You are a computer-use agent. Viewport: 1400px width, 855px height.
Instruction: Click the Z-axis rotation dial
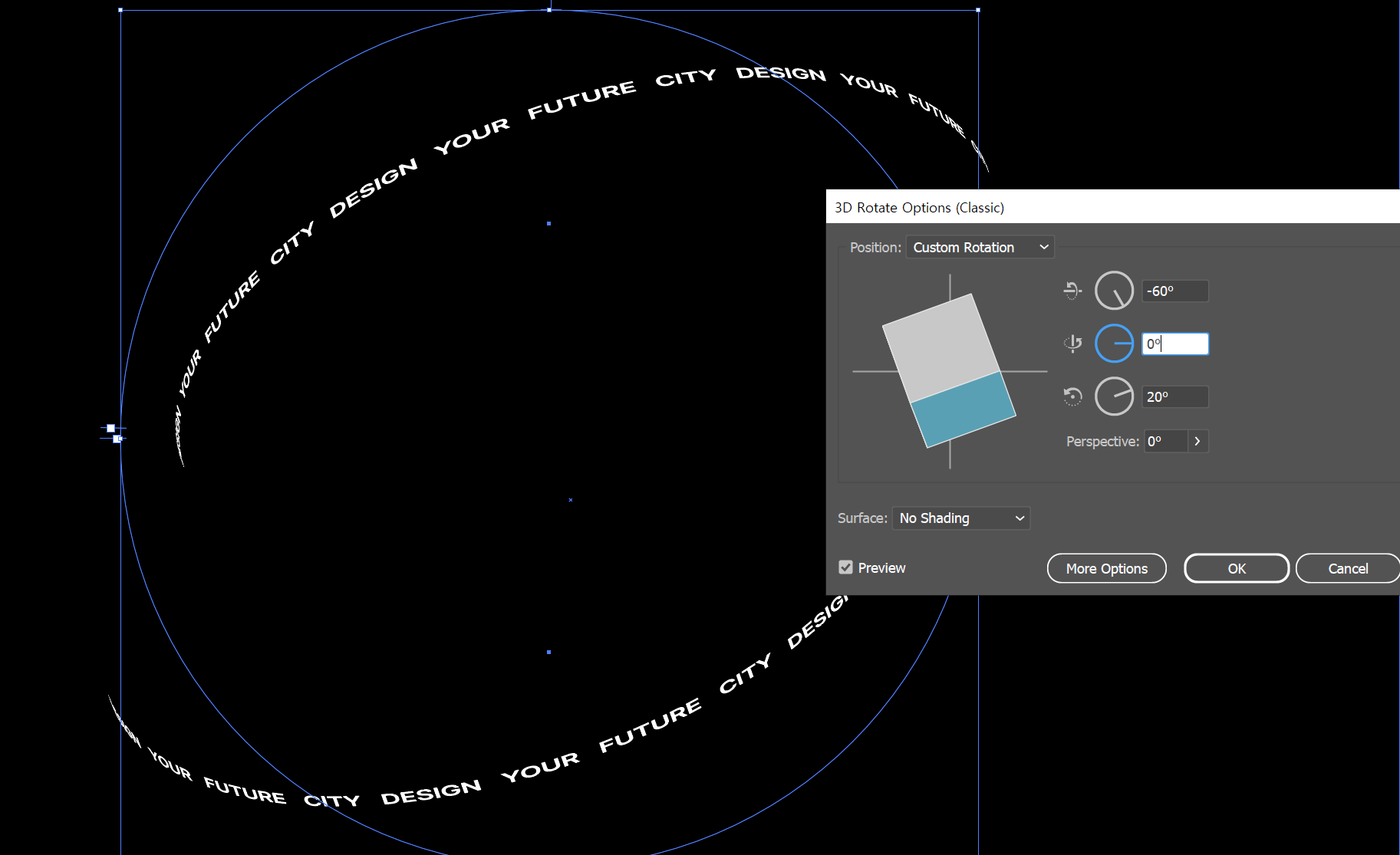[1114, 396]
